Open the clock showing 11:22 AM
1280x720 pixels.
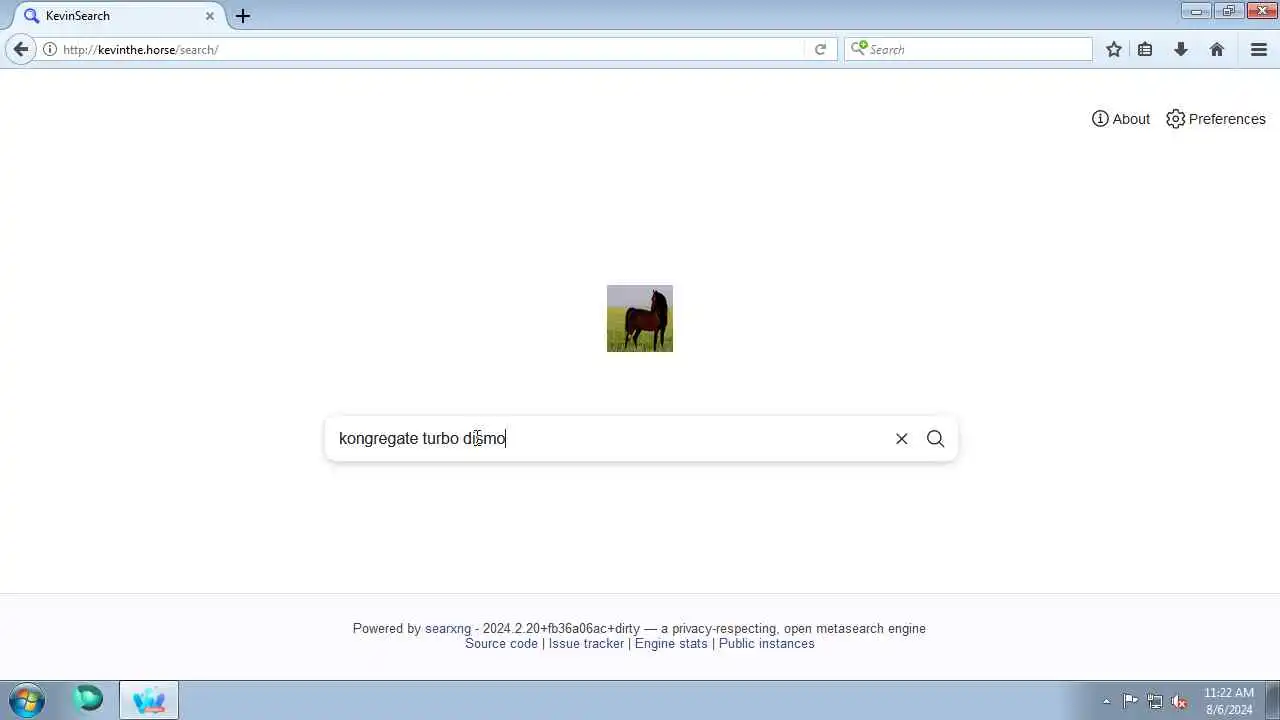coord(1229,701)
